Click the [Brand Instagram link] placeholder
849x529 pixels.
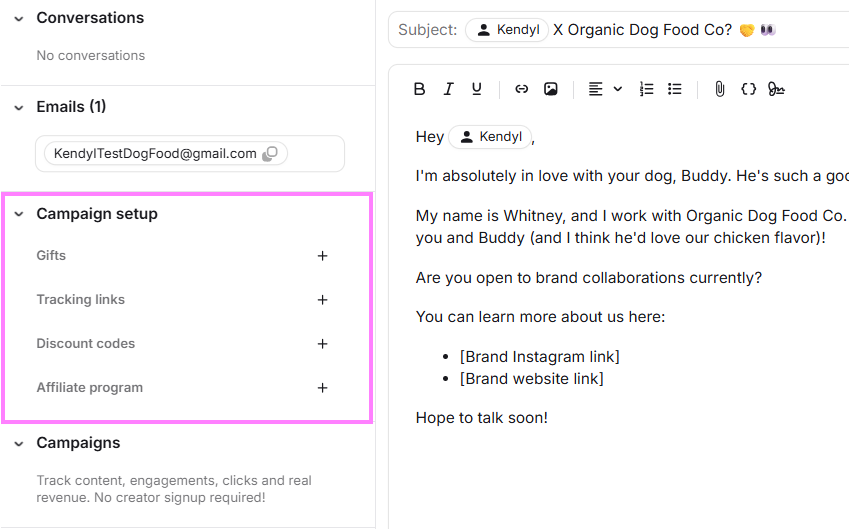pos(539,357)
